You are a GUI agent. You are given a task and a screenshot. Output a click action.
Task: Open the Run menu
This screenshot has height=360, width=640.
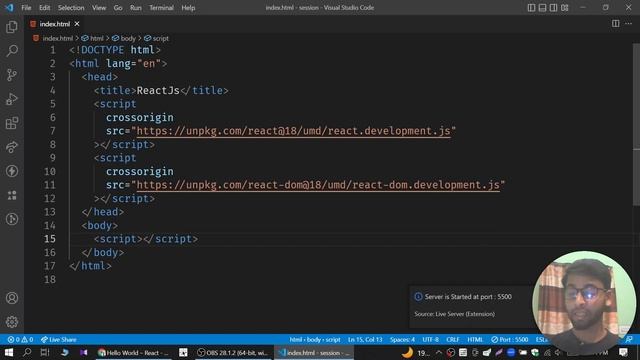136,8
